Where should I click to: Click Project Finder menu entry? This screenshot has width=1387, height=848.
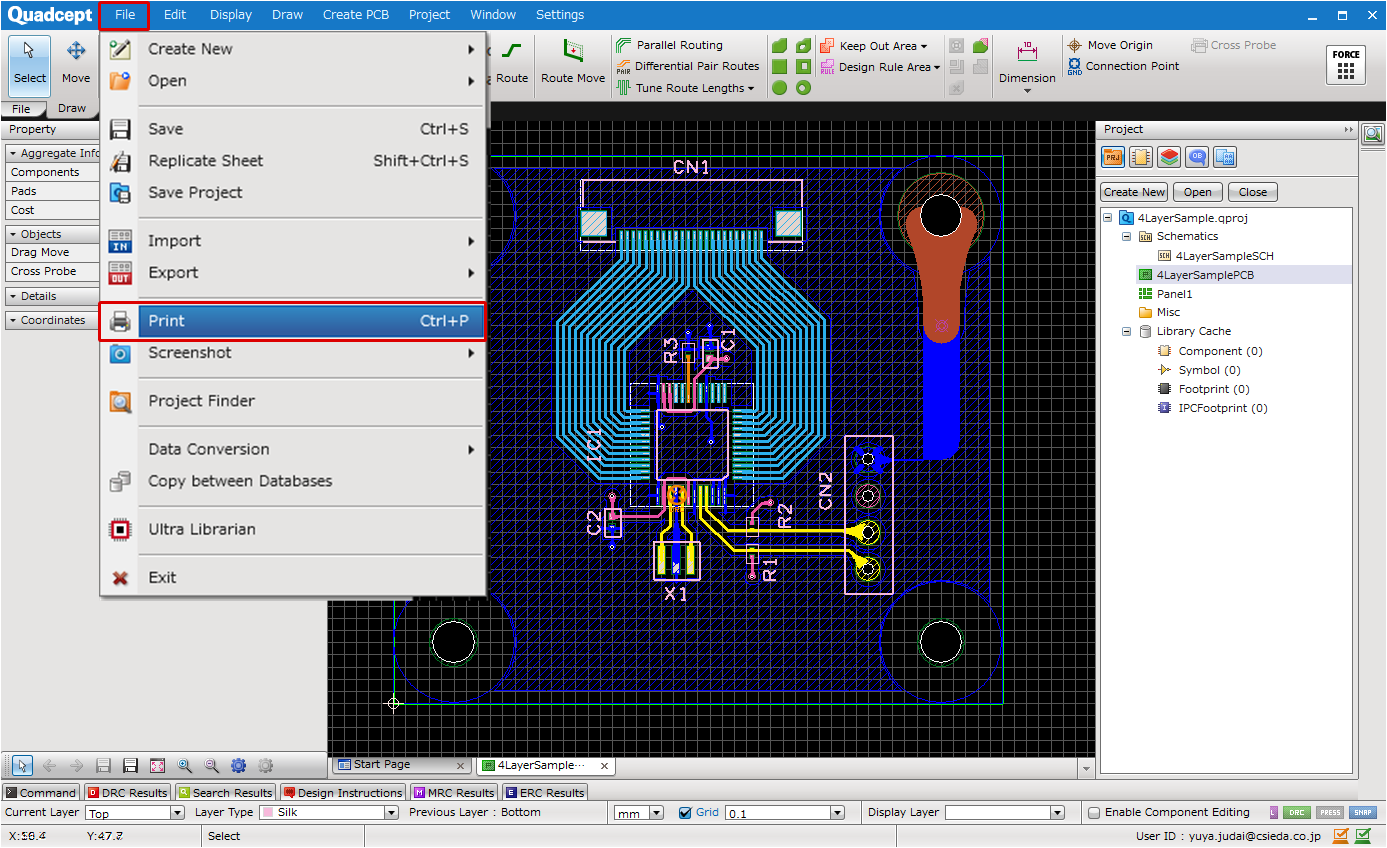[292, 401]
